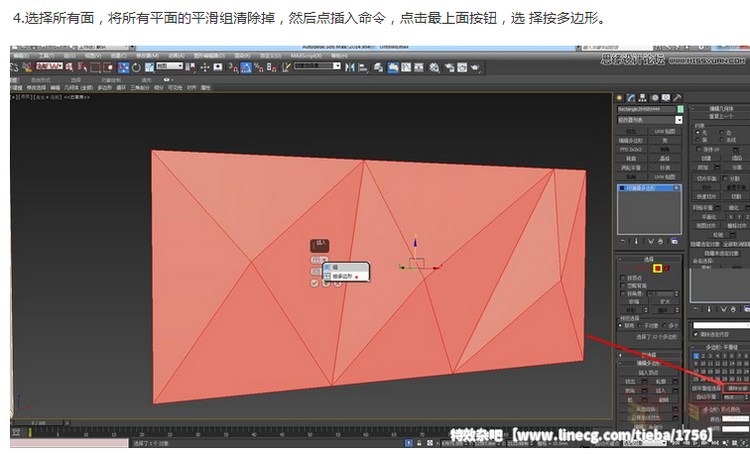Open the Utilities hammer panel tab
This screenshot has height=454, width=750.
pos(677,98)
